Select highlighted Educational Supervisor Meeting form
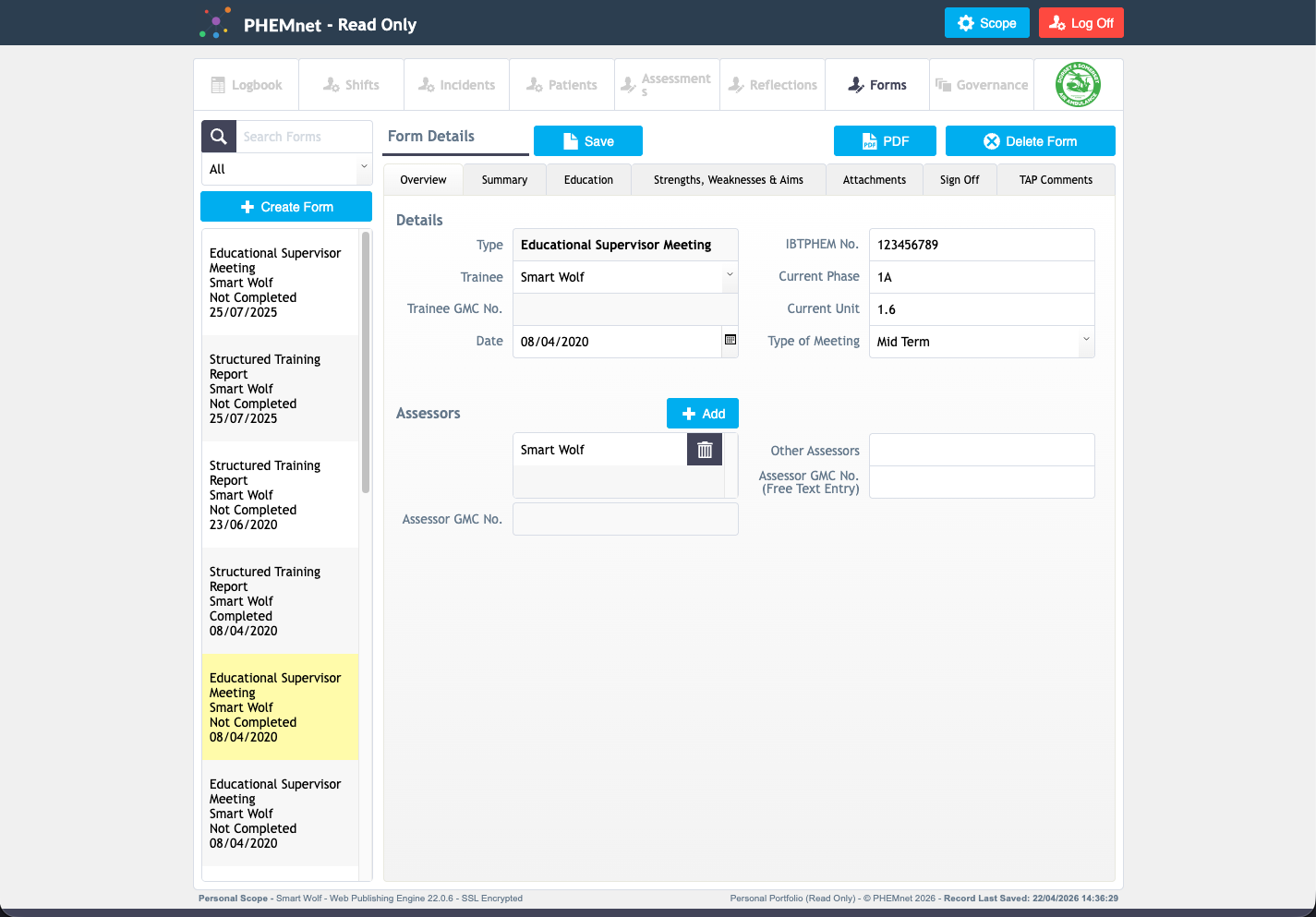1316x917 pixels. (280, 707)
